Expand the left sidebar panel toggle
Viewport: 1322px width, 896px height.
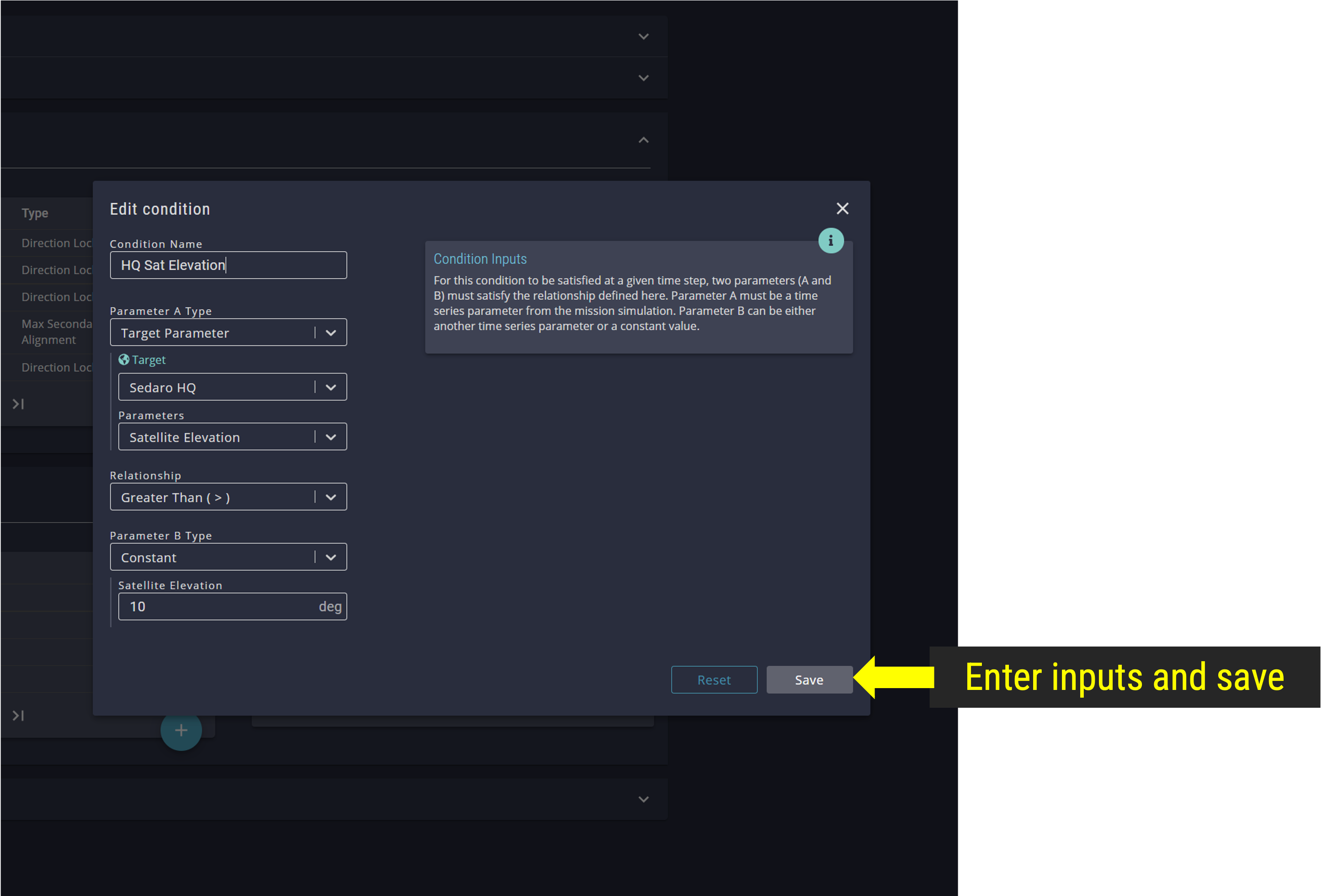pos(22,404)
